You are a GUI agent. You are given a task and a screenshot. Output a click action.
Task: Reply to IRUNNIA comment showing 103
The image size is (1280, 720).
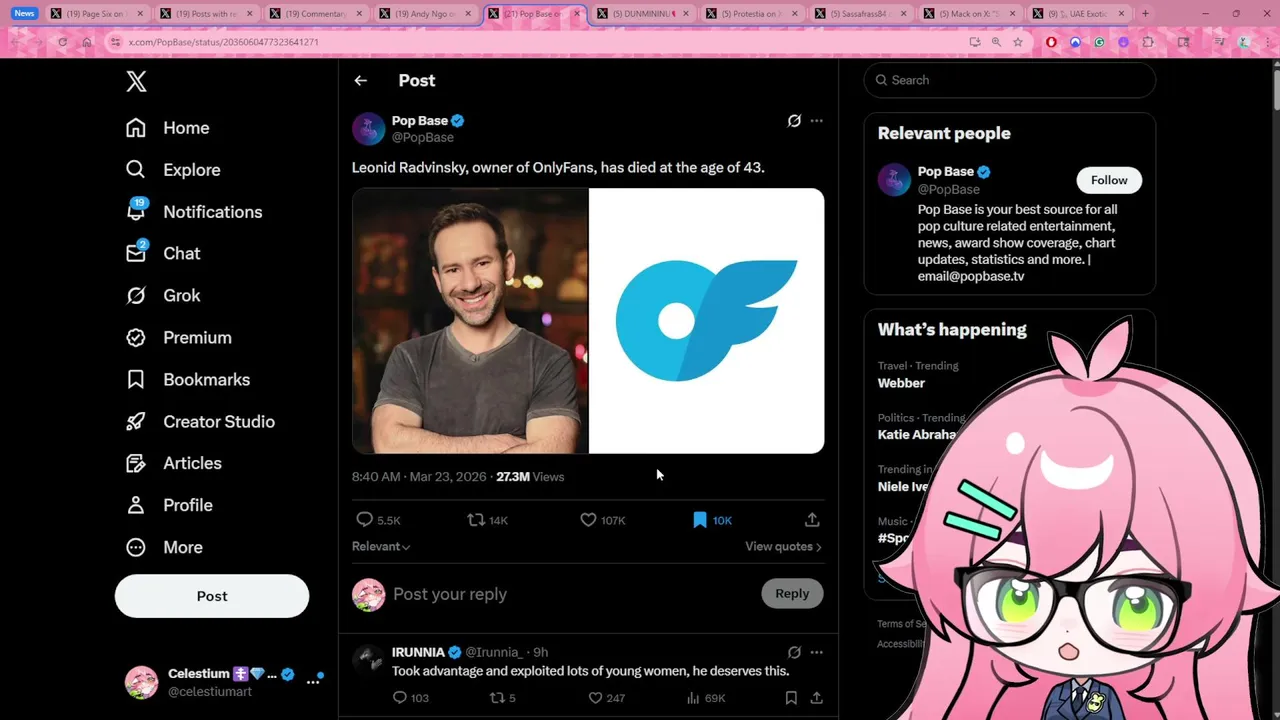point(400,698)
